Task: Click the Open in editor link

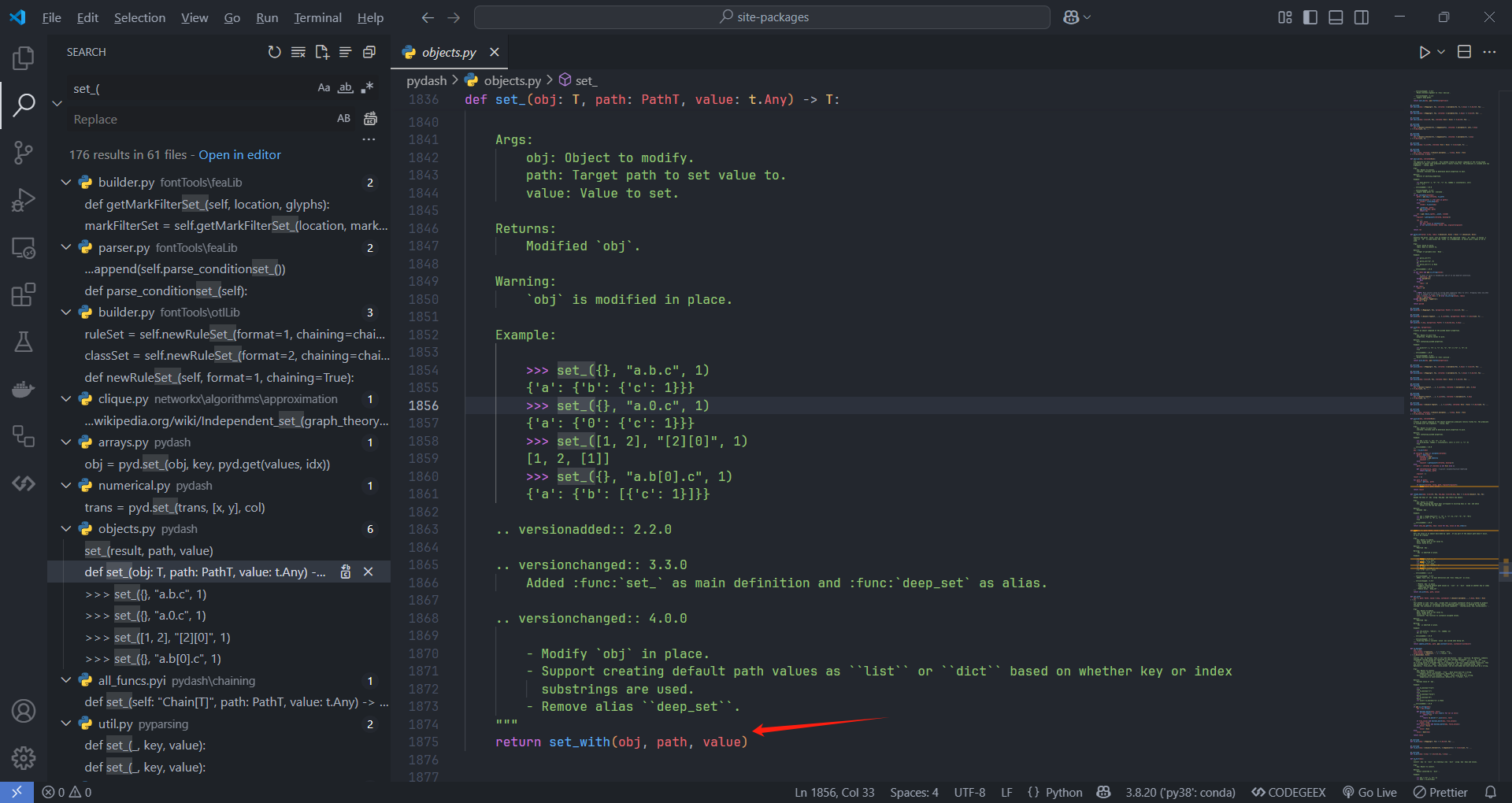Action: (239, 155)
